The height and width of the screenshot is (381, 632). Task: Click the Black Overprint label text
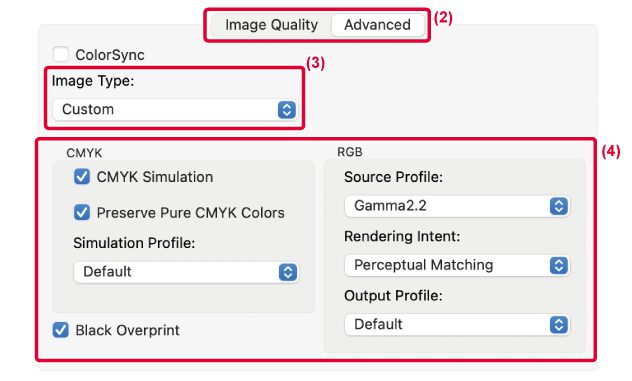(127, 330)
